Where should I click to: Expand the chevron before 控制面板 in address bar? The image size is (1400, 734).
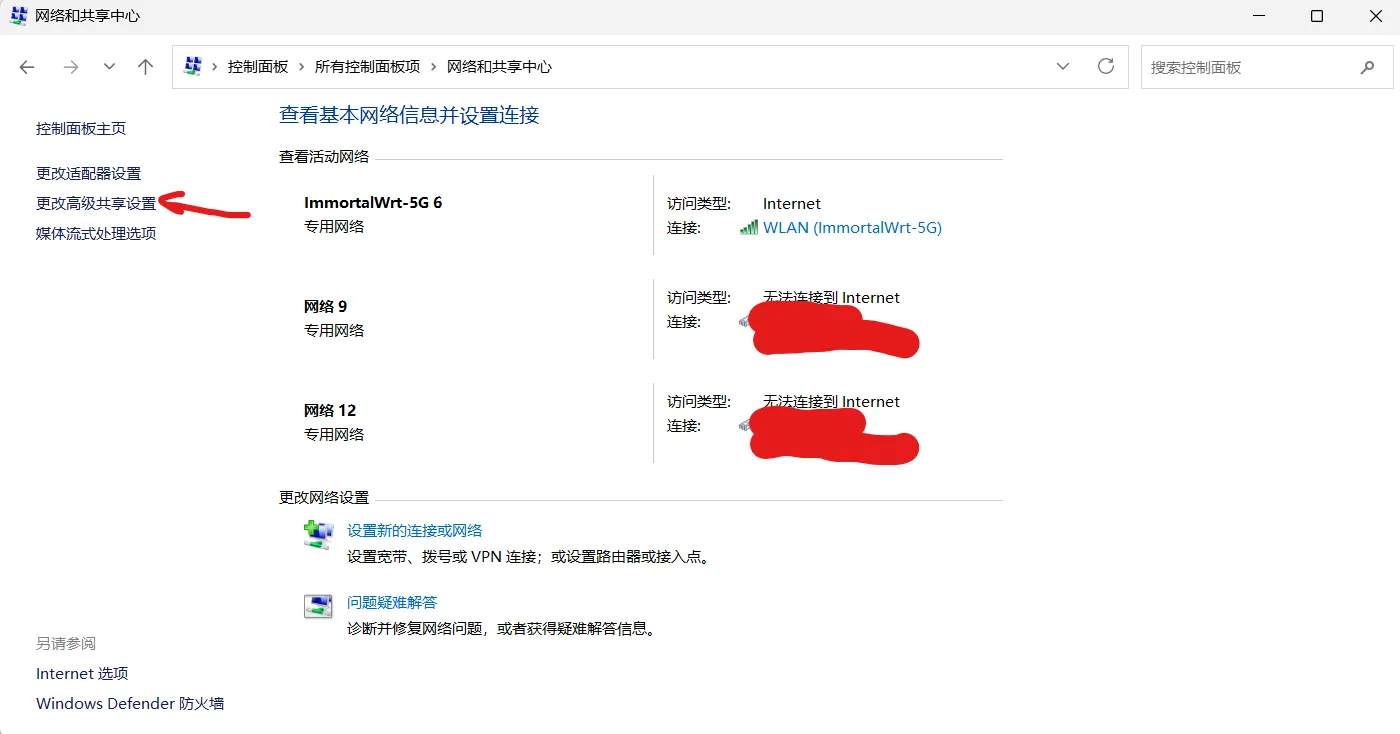(x=214, y=67)
